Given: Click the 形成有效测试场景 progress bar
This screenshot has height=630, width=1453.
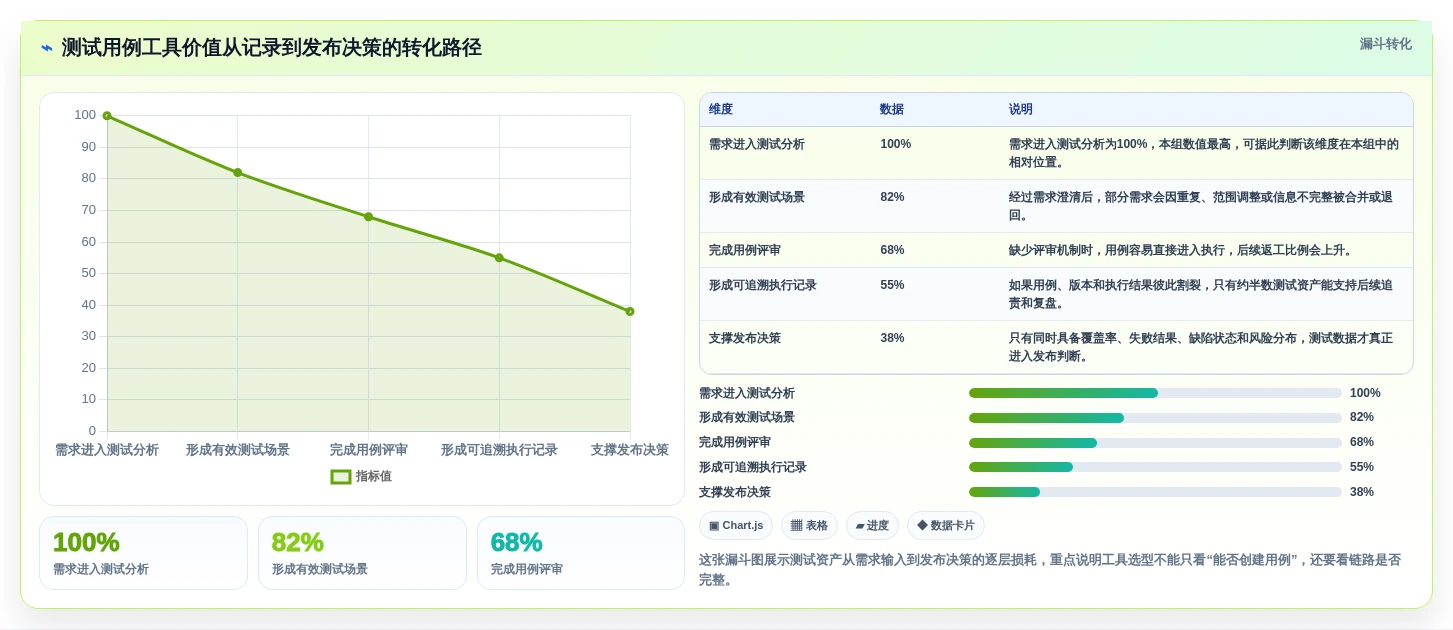Looking at the screenshot, I should (1155, 418).
